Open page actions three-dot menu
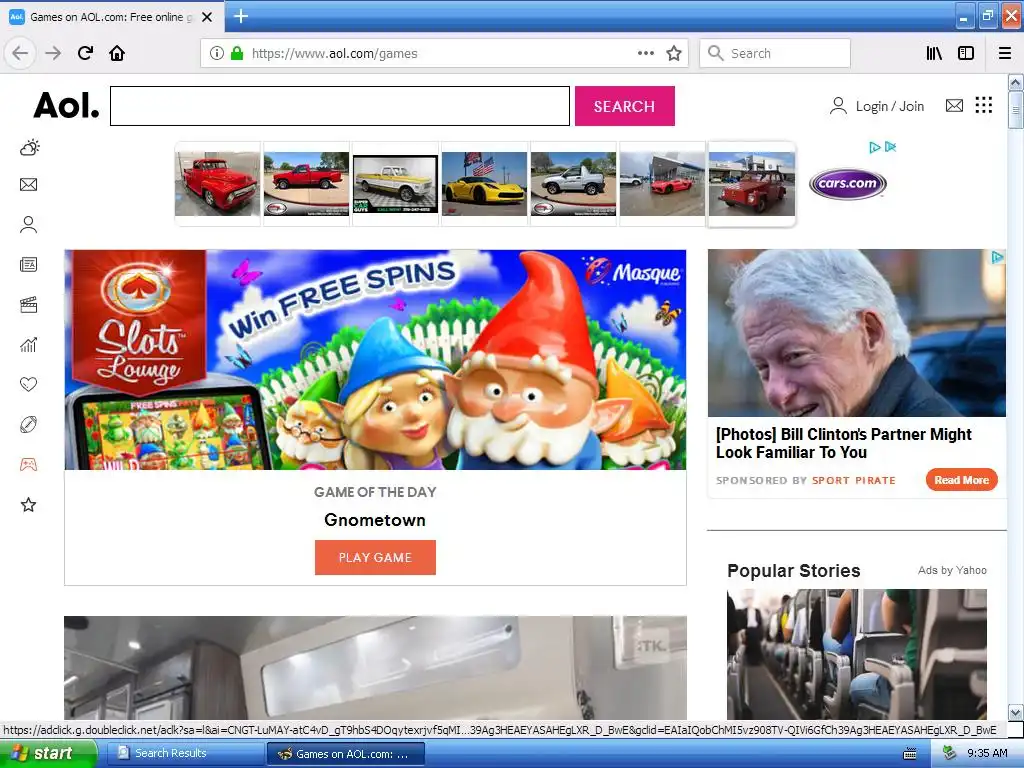This screenshot has width=1024, height=768. click(x=645, y=53)
